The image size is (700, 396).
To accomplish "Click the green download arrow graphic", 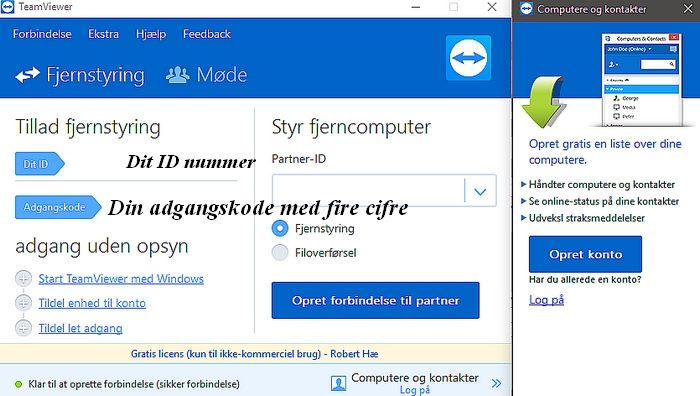I will (543, 102).
